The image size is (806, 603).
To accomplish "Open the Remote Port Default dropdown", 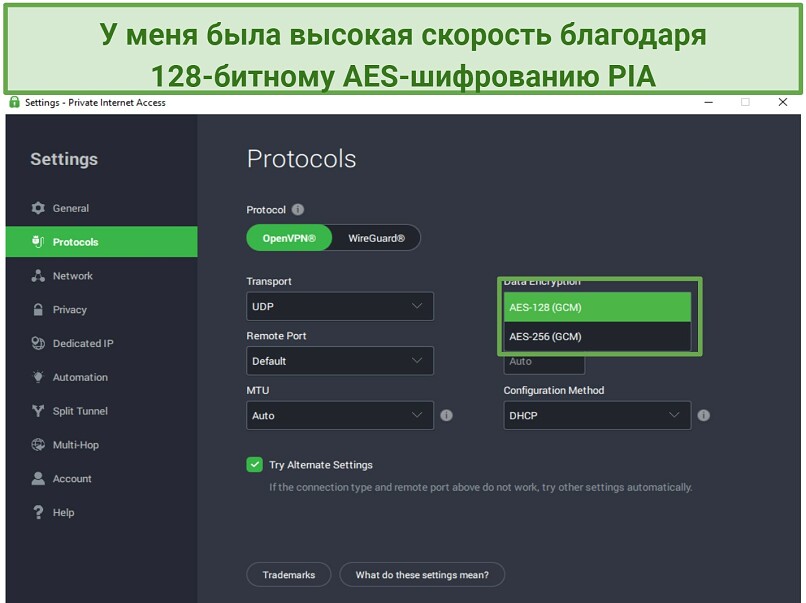I will click(340, 361).
